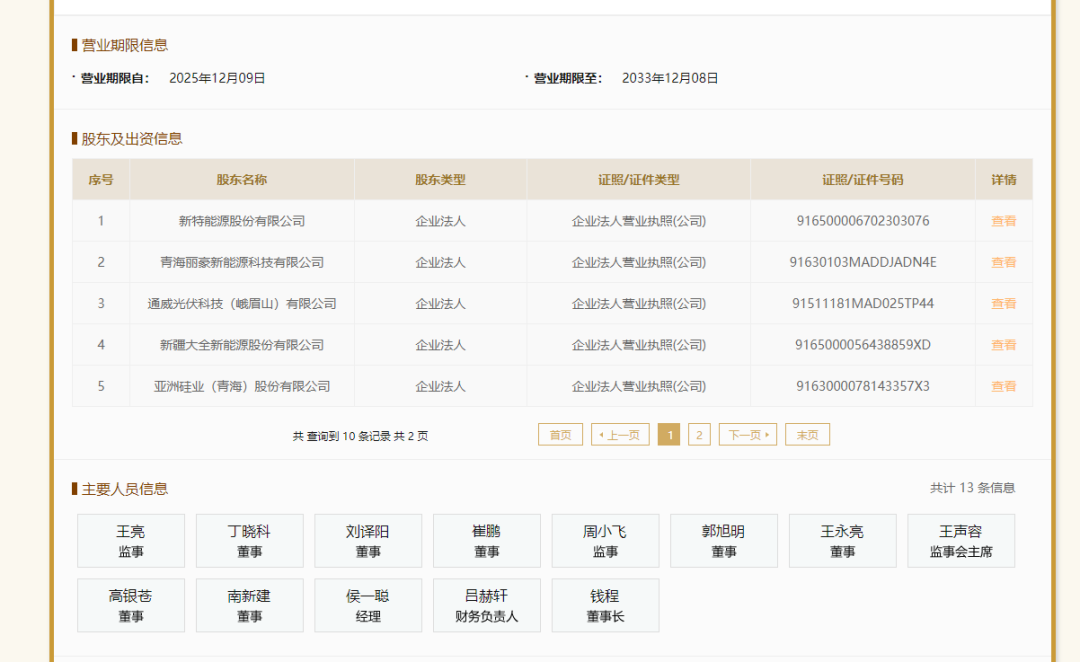Click license number 91630103MADDJADN4E
Screen dimensions: 1080x662
[862, 262]
